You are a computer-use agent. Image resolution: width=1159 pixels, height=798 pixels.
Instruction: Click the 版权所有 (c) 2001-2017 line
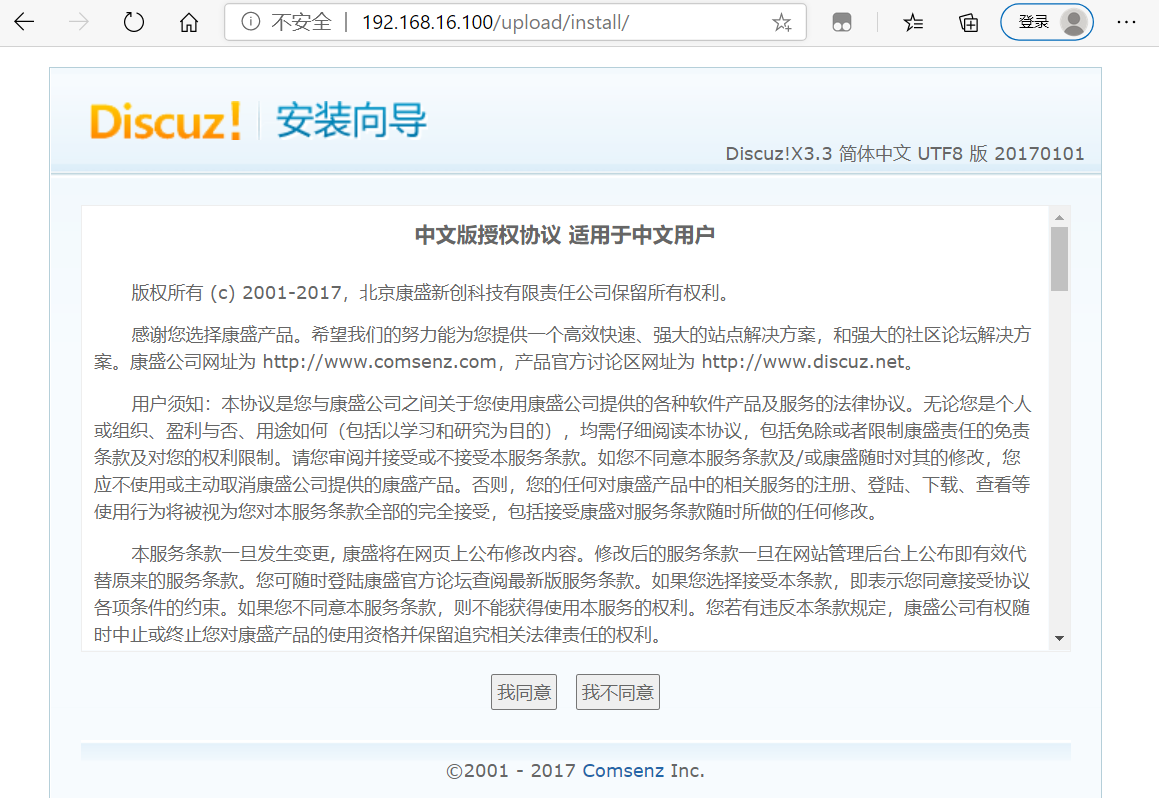click(x=432, y=293)
